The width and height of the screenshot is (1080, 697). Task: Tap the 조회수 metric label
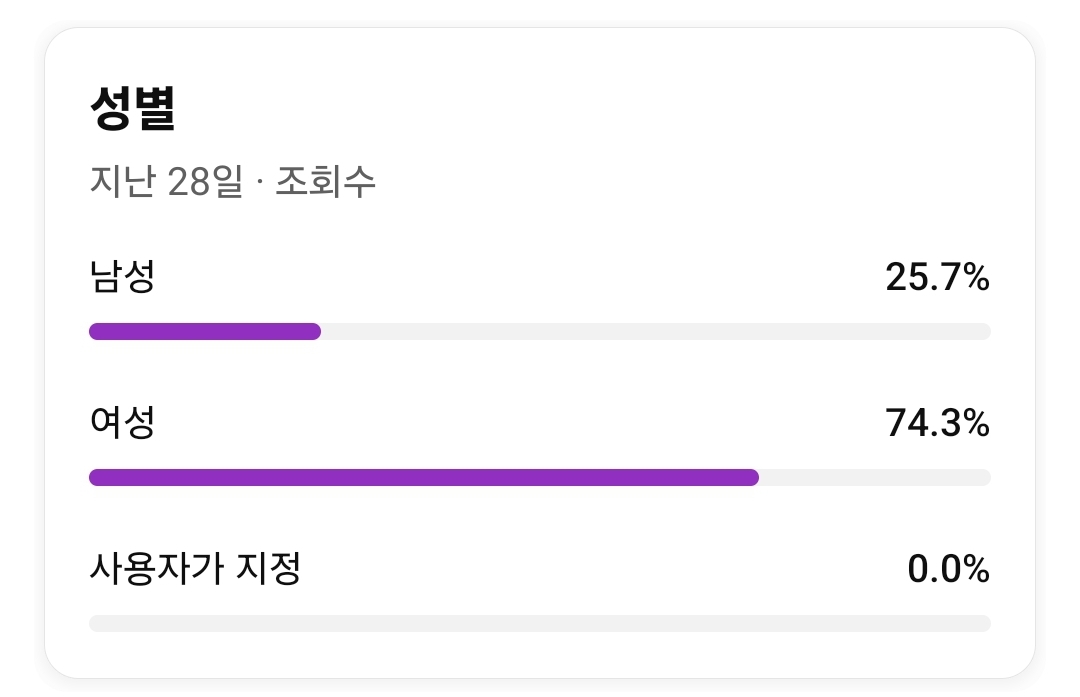point(325,182)
